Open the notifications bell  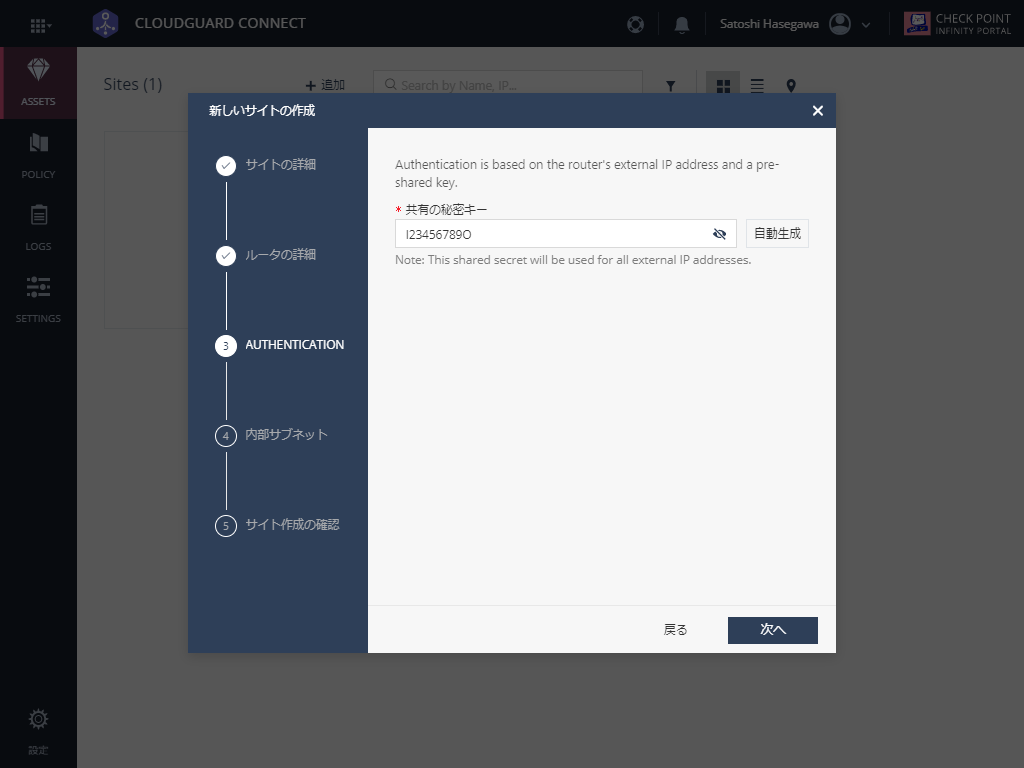click(x=681, y=25)
